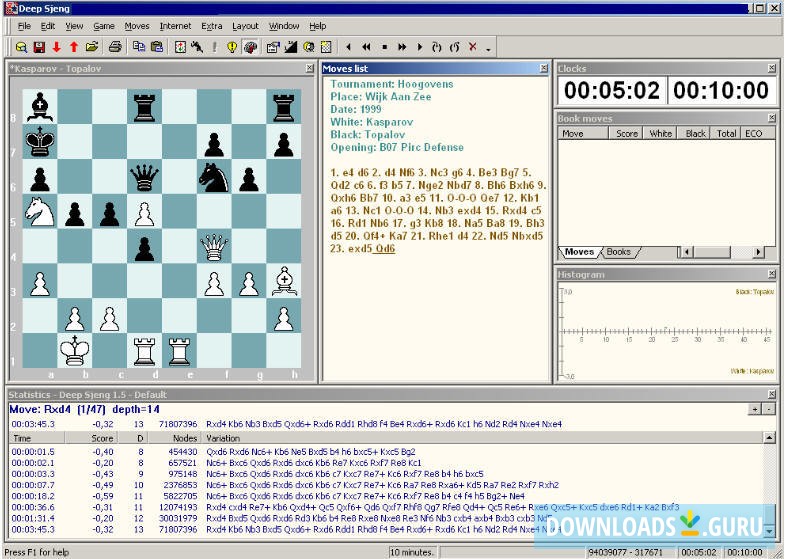Click the Book moves horizontal scrollbar right arrow
The height and width of the screenshot is (559, 785).
point(757,252)
